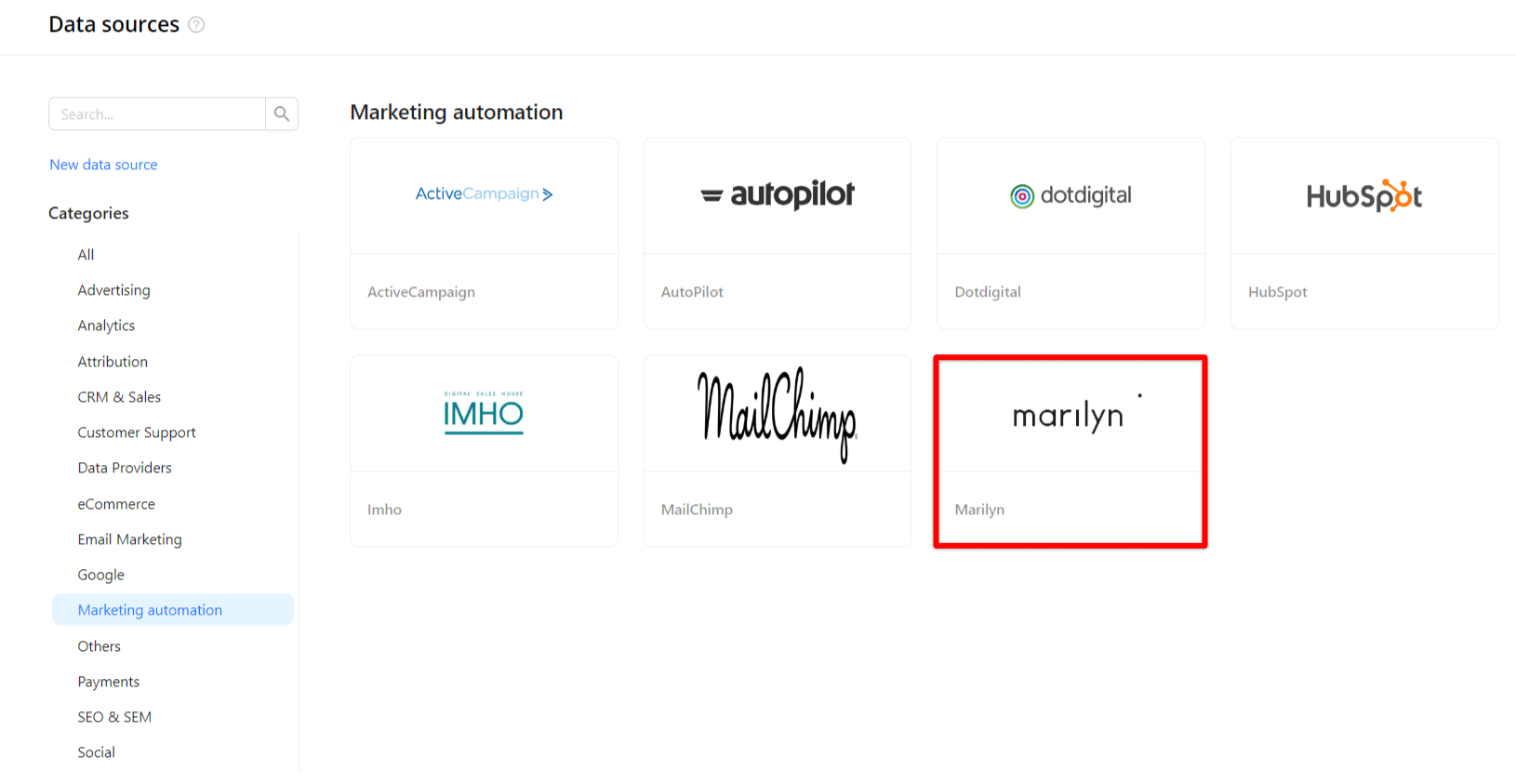Click the search magnifier icon
This screenshot has width=1516, height=784.
click(282, 113)
